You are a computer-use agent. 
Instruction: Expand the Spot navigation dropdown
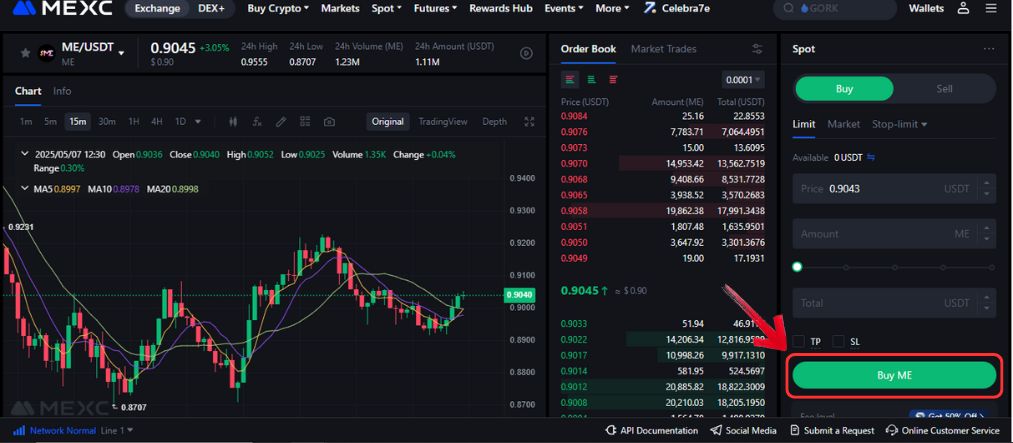pos(386,8)
